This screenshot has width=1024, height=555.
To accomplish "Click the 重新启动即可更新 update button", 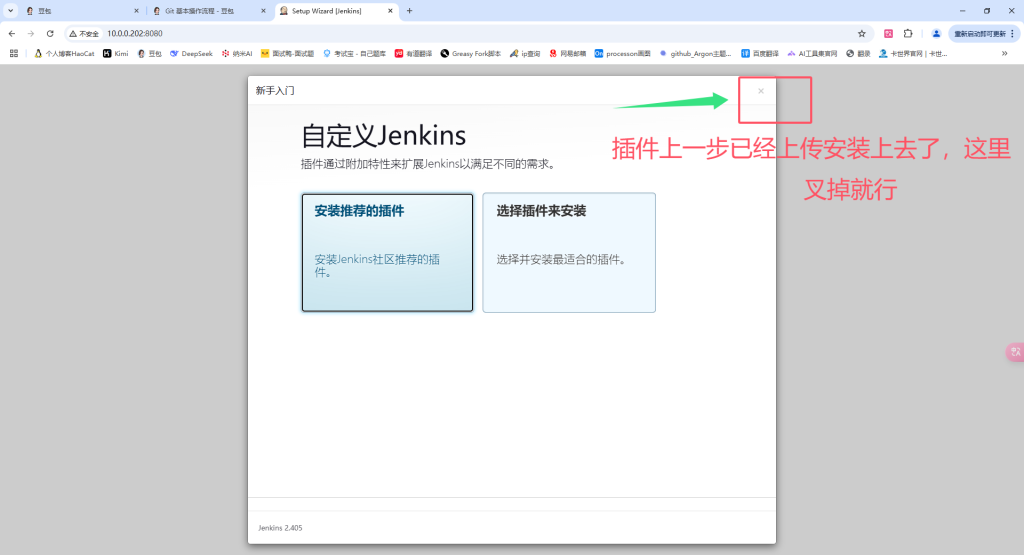I will pyautogui.click(x=985, y=33).
